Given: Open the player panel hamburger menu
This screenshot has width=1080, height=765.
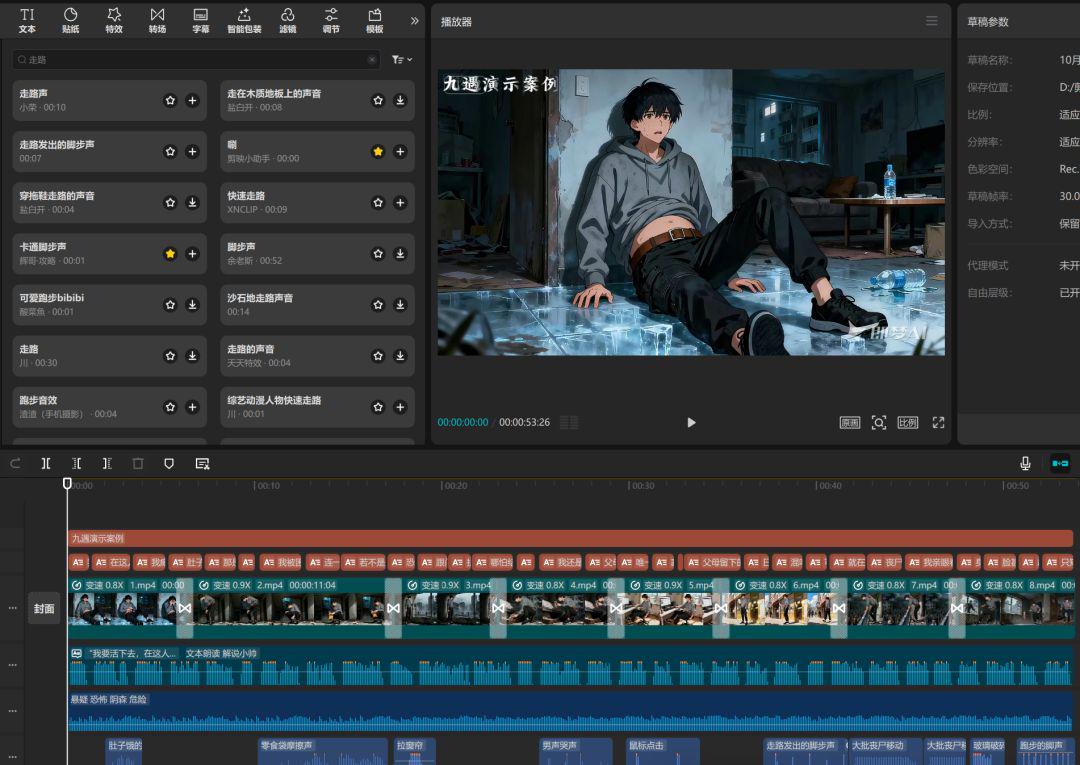Looking at the screenshot, I should click(932, 21).
